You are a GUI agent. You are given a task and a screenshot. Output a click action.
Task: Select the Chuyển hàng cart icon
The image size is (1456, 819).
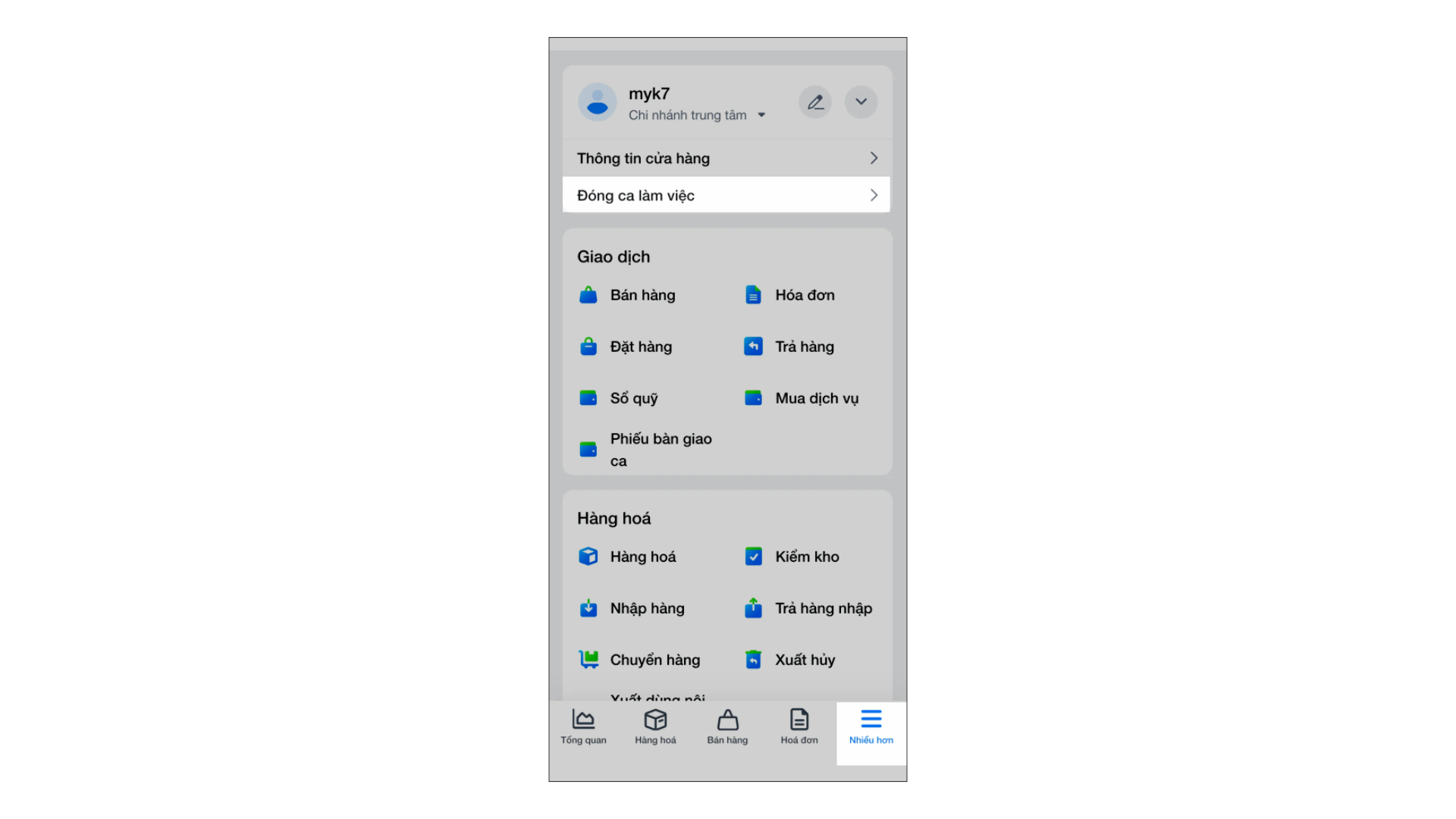point(588,660)
